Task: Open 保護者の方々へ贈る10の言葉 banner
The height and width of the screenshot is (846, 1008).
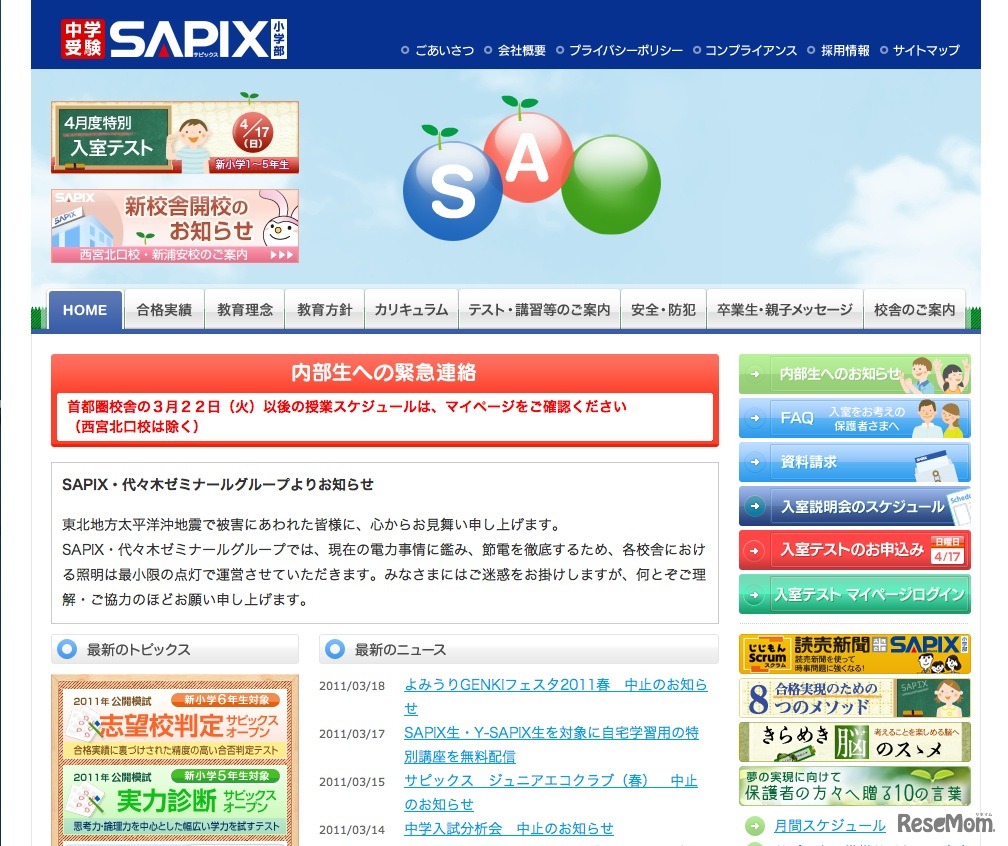Action: (x=854, y=786)
